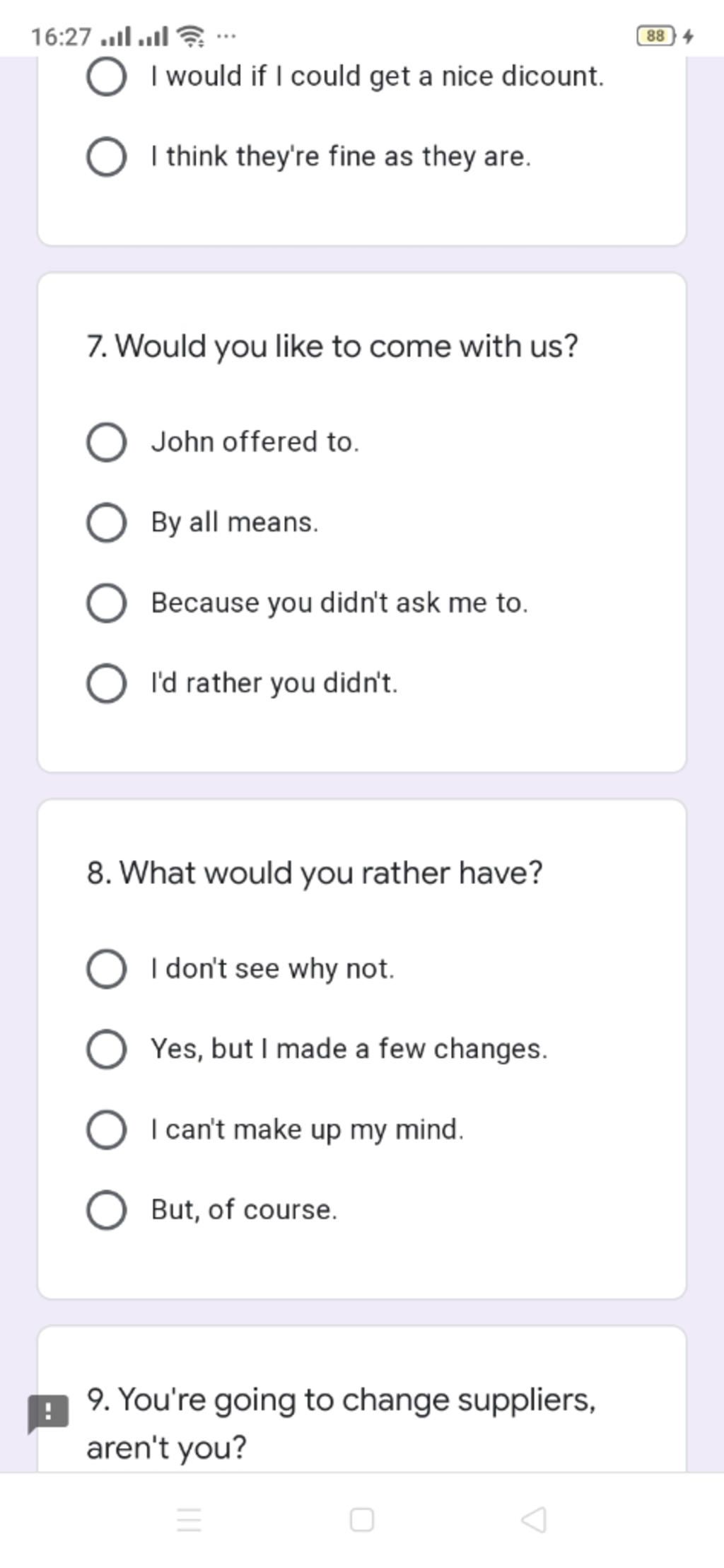724x1568 pixels.
Task: Tap the Wi-Fi status icon
Action: coord(190,35)
